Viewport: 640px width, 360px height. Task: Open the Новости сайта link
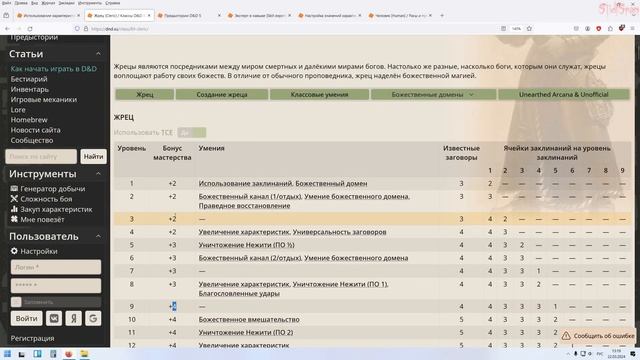pos(36,130)
